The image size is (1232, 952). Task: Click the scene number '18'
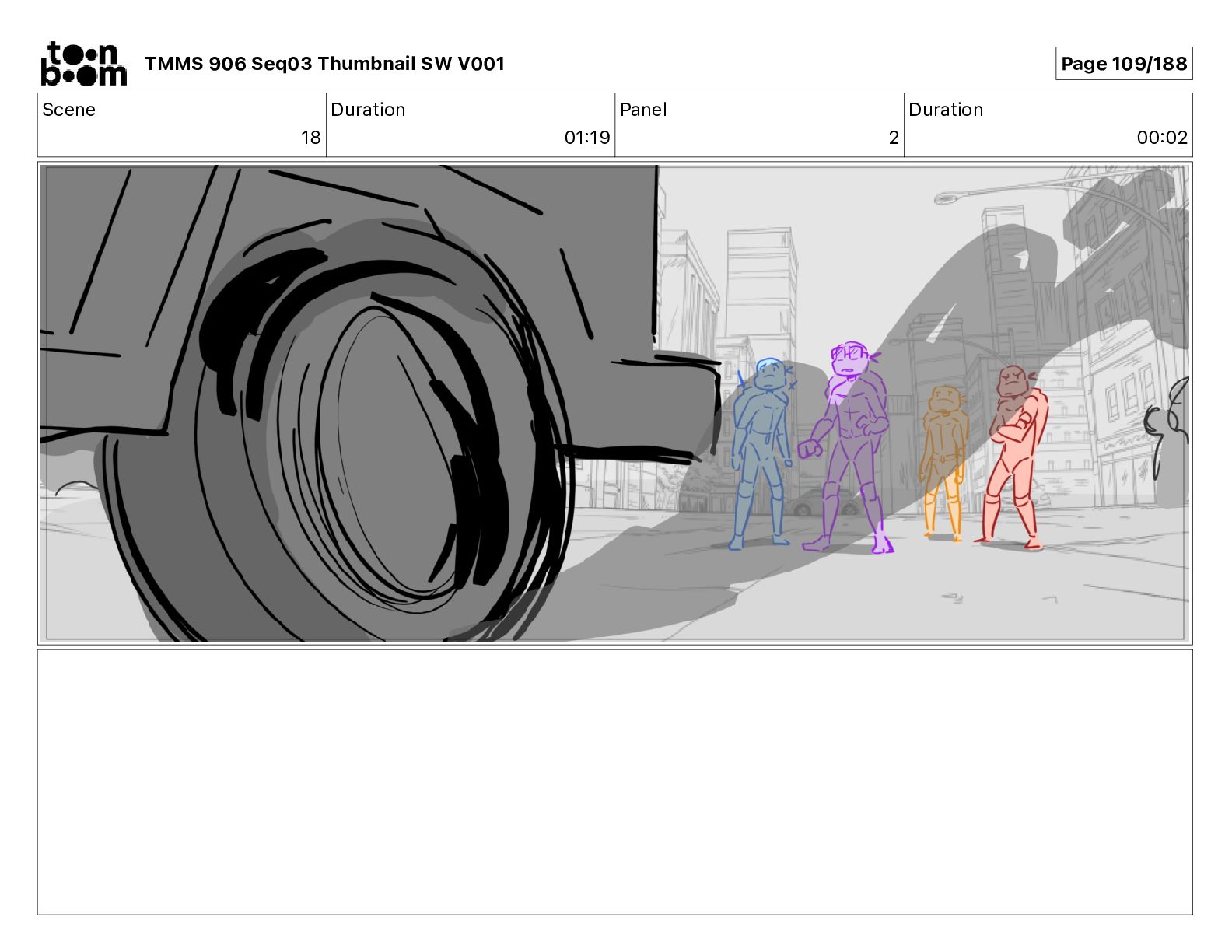(x=311, y=138)
